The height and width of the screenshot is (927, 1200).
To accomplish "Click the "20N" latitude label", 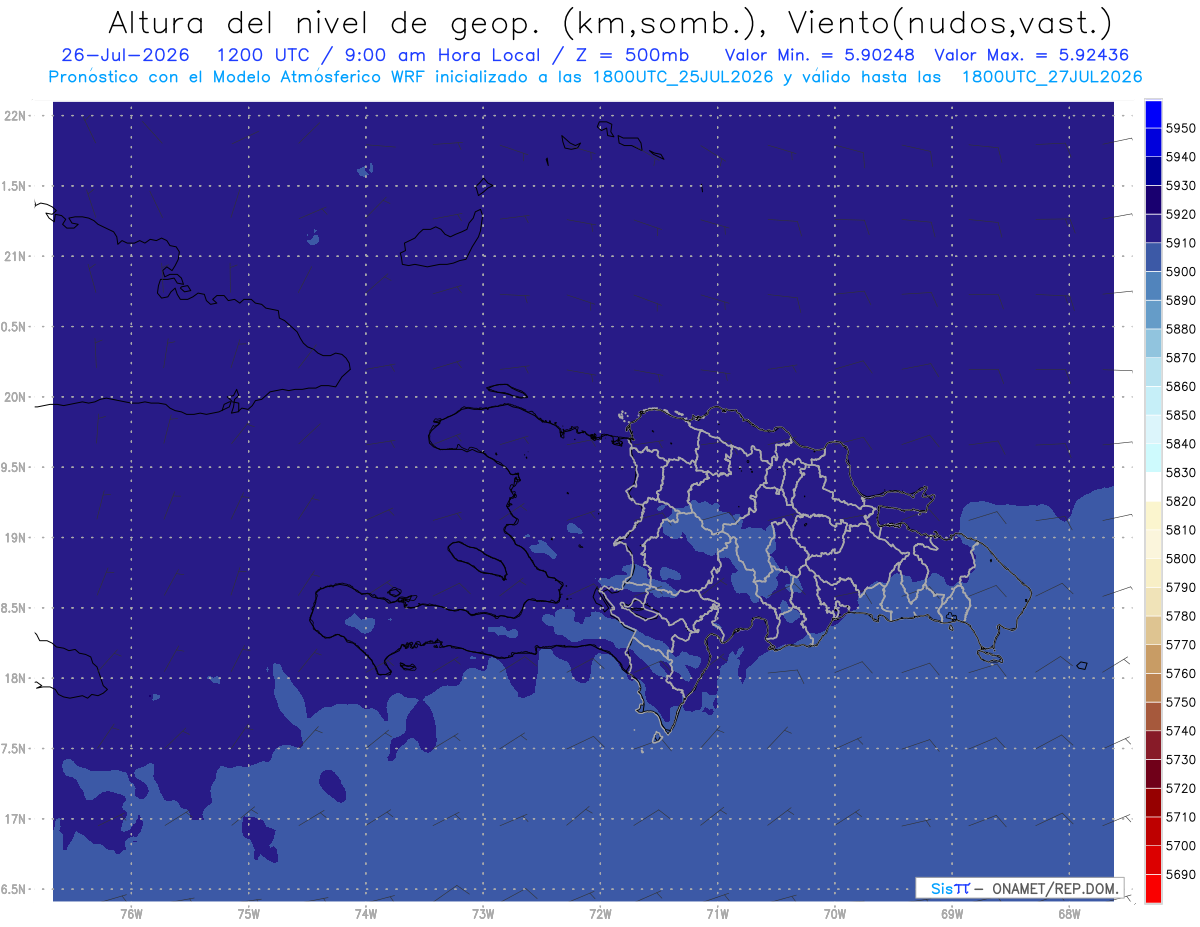I will (x=14, y=397).
